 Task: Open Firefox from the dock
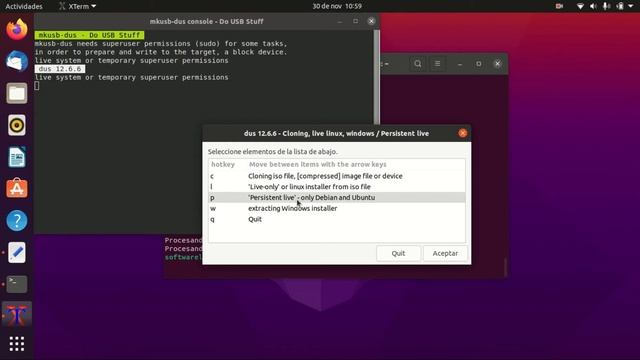[x=17, y=29]
